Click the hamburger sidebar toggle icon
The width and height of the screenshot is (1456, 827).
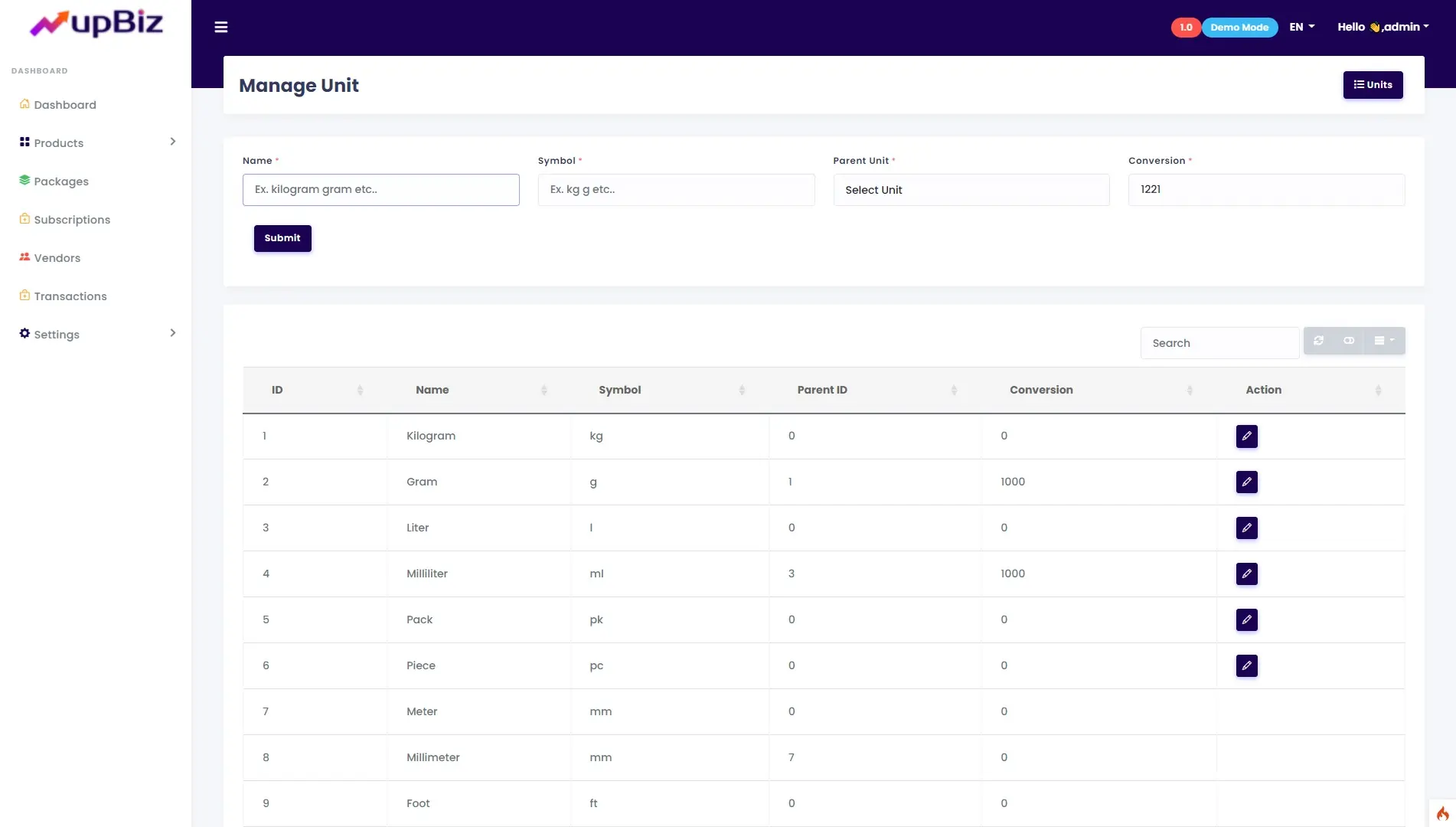[x=221, y=28]
